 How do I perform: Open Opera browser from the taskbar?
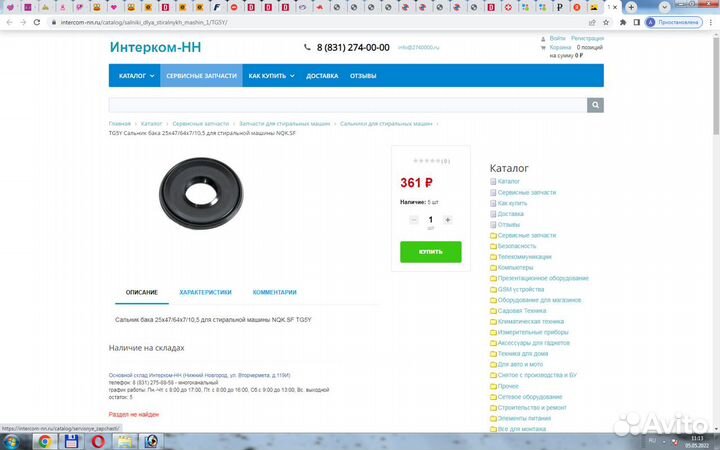[97, 440]
